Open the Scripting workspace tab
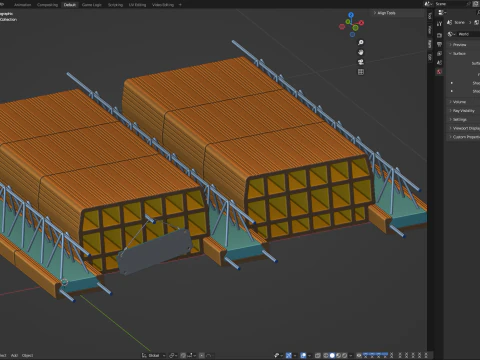The image size is (480, 360). click(115, 5)
